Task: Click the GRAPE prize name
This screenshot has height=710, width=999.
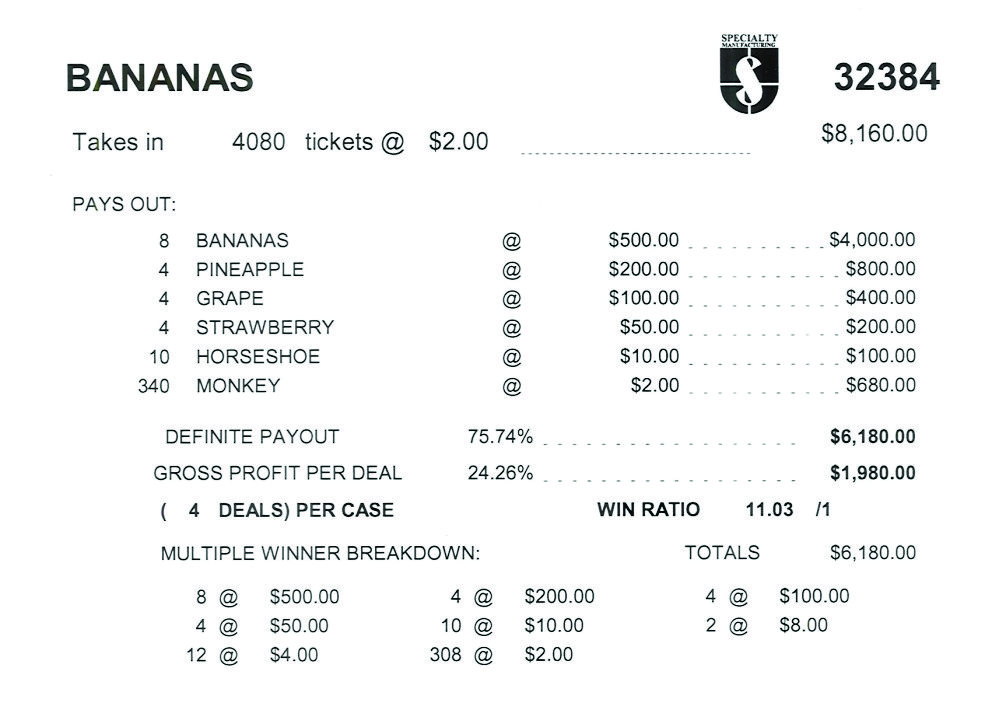Action: [229, 299]
